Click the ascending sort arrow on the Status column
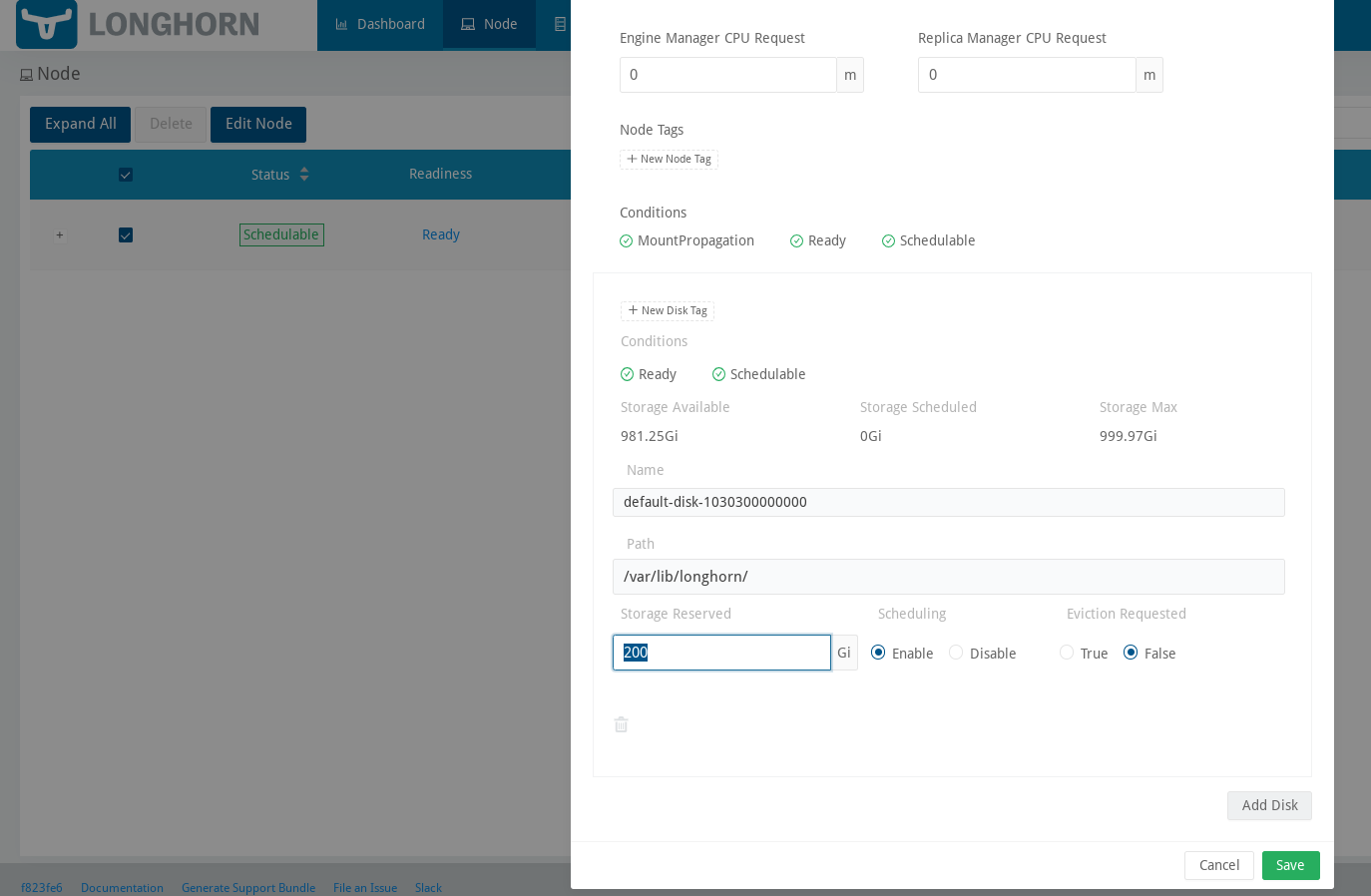This screenshot has height=896, width=1371. coord(303,169)
